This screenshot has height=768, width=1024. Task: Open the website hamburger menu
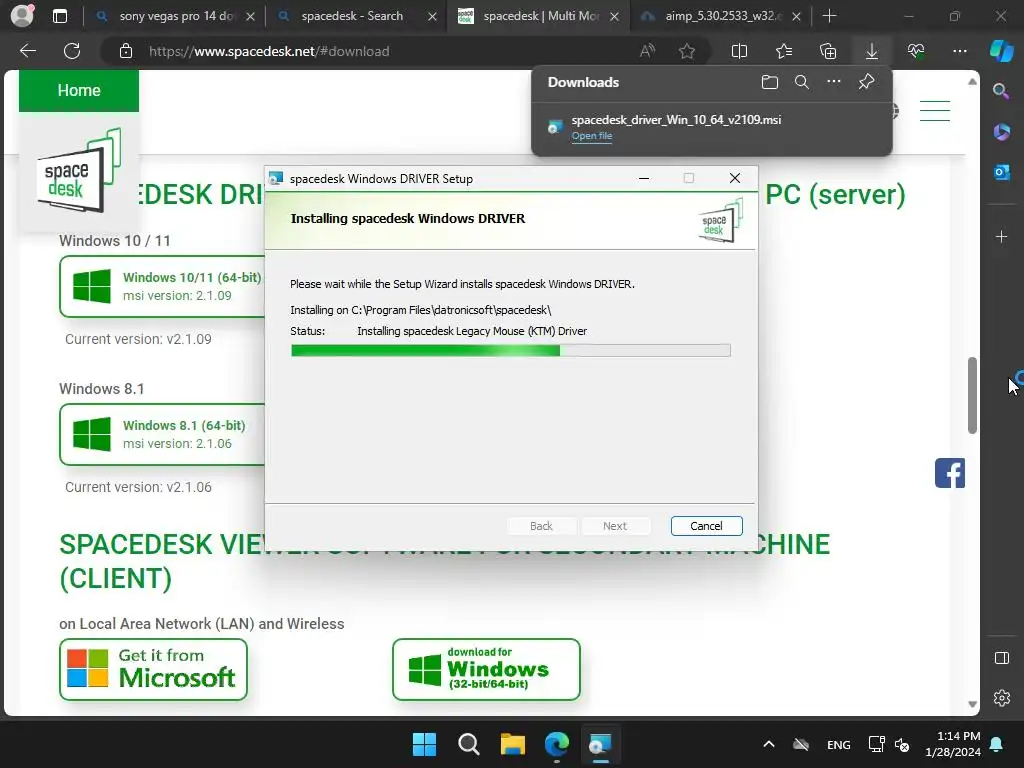pyautogui.click(x=935, y=111)
